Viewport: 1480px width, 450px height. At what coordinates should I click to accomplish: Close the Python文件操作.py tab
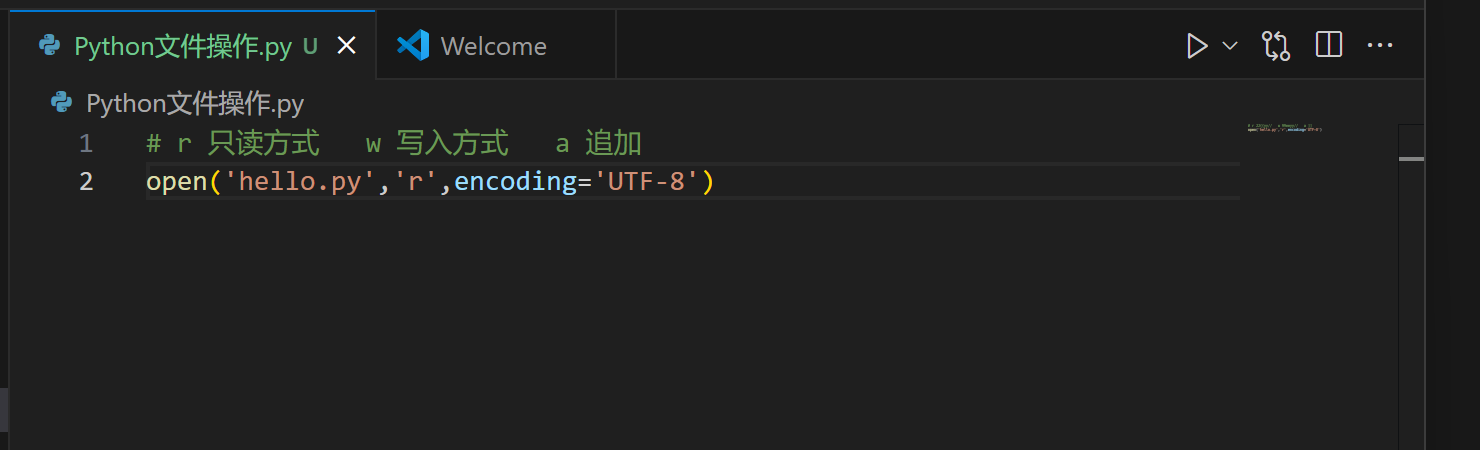346,46
